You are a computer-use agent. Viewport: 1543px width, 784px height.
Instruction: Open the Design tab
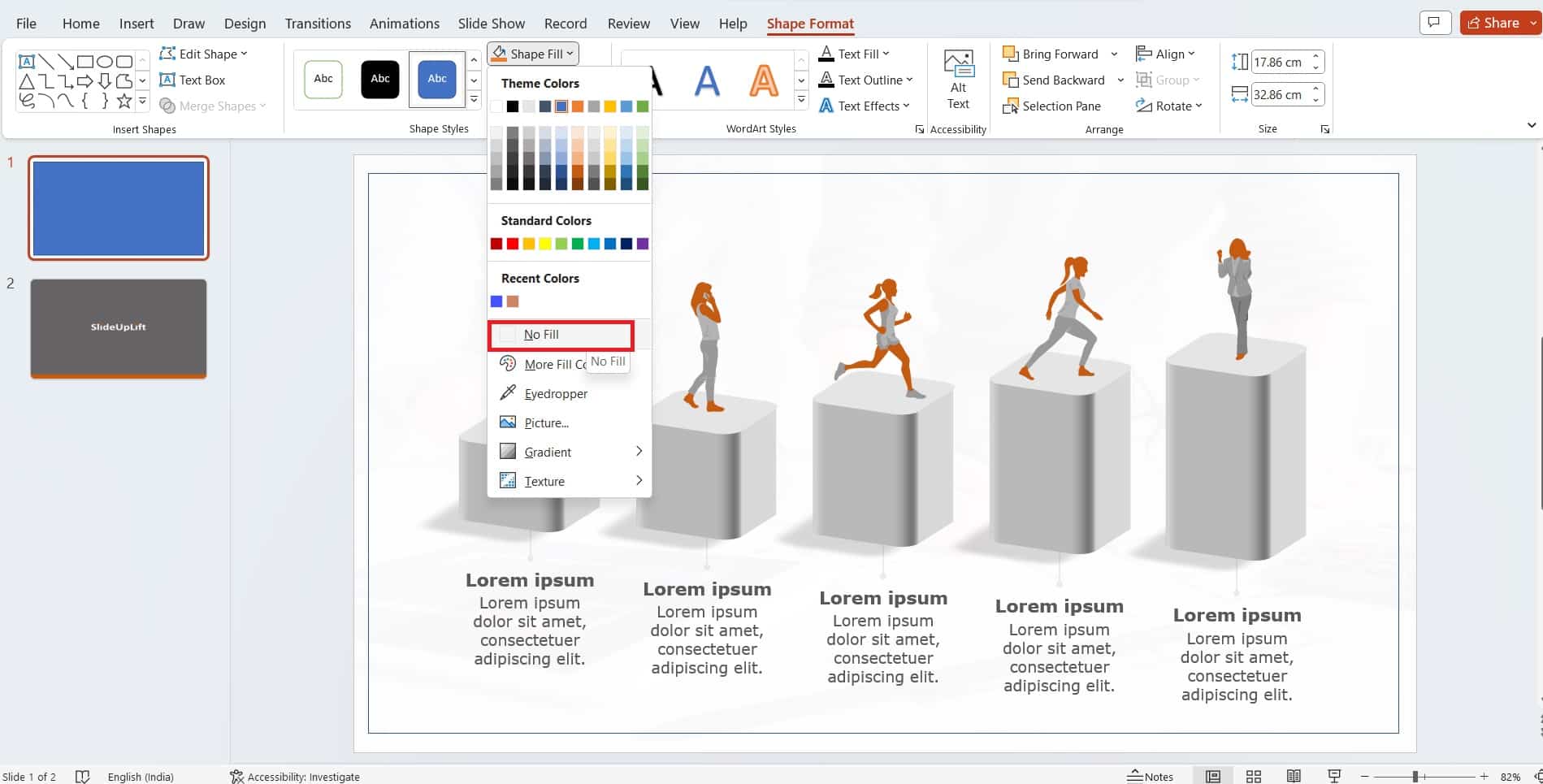245,23
